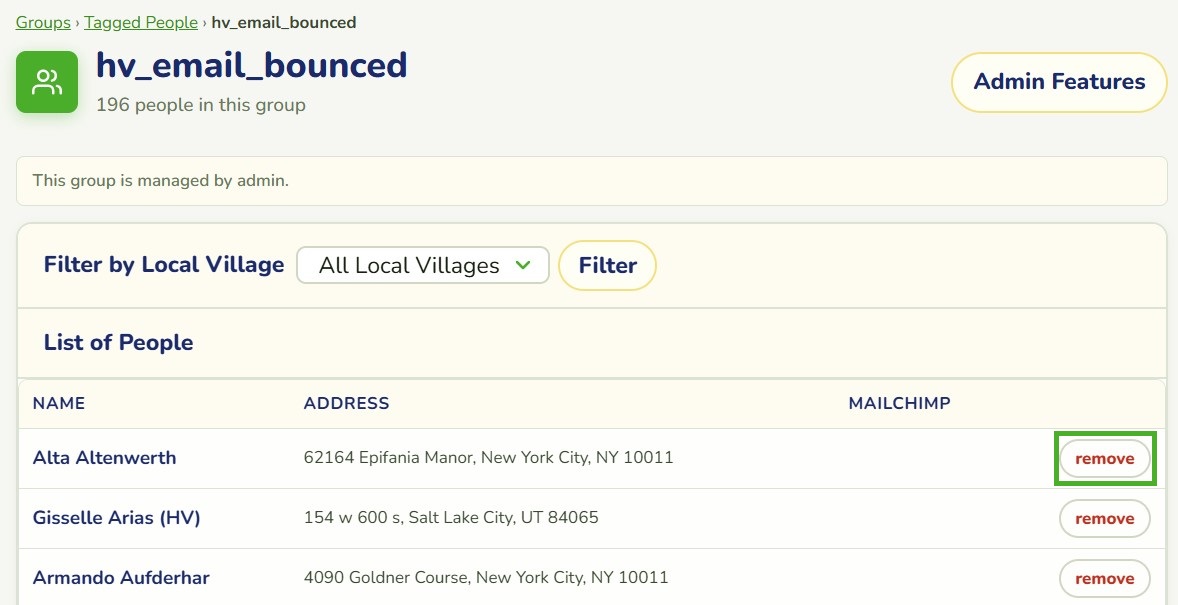Go to Tagged People breadcrumb
Viewport: 1178px width, 605px height.
pyautogui.click(x=140, y=23)
